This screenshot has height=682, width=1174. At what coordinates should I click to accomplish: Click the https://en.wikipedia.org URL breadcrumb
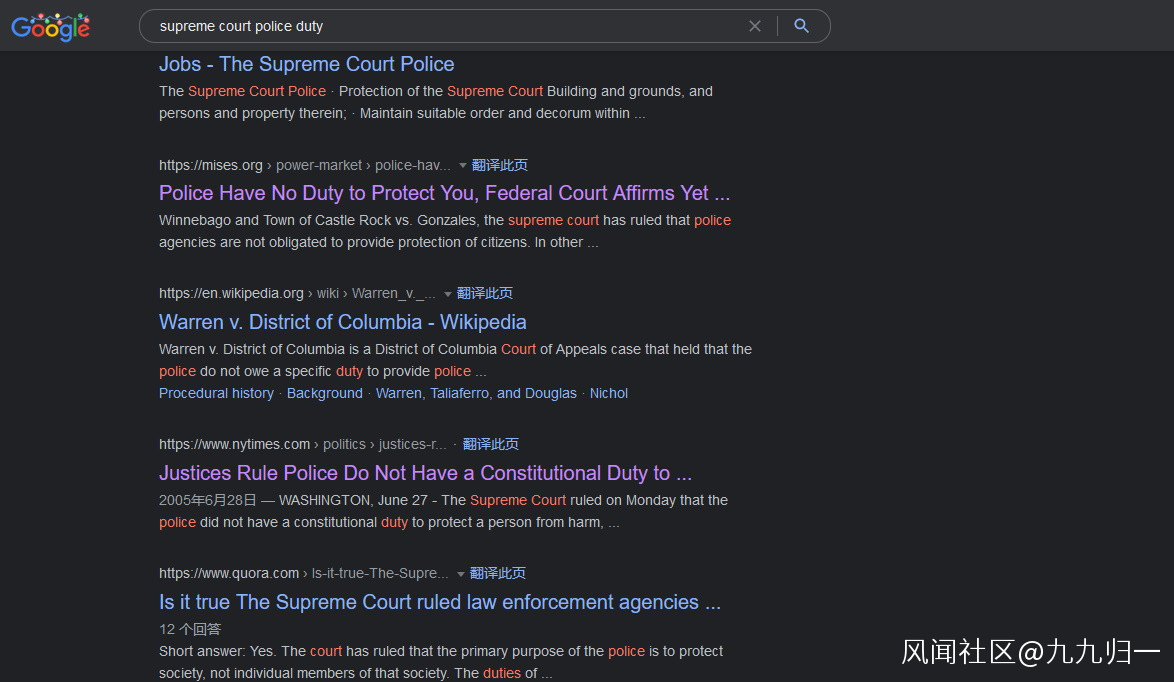click(x=297, y=293)
